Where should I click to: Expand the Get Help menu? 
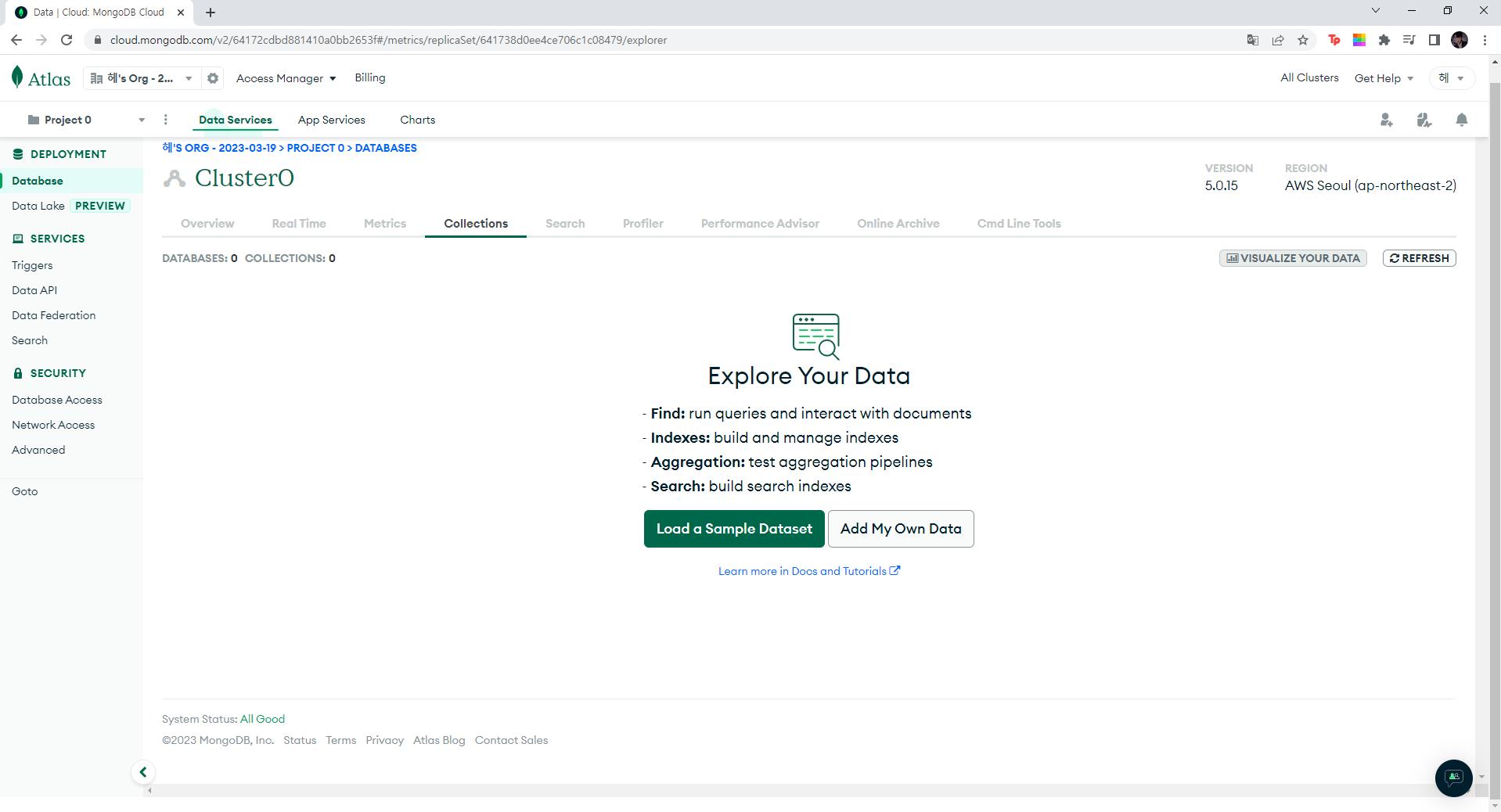[1384, 78]
